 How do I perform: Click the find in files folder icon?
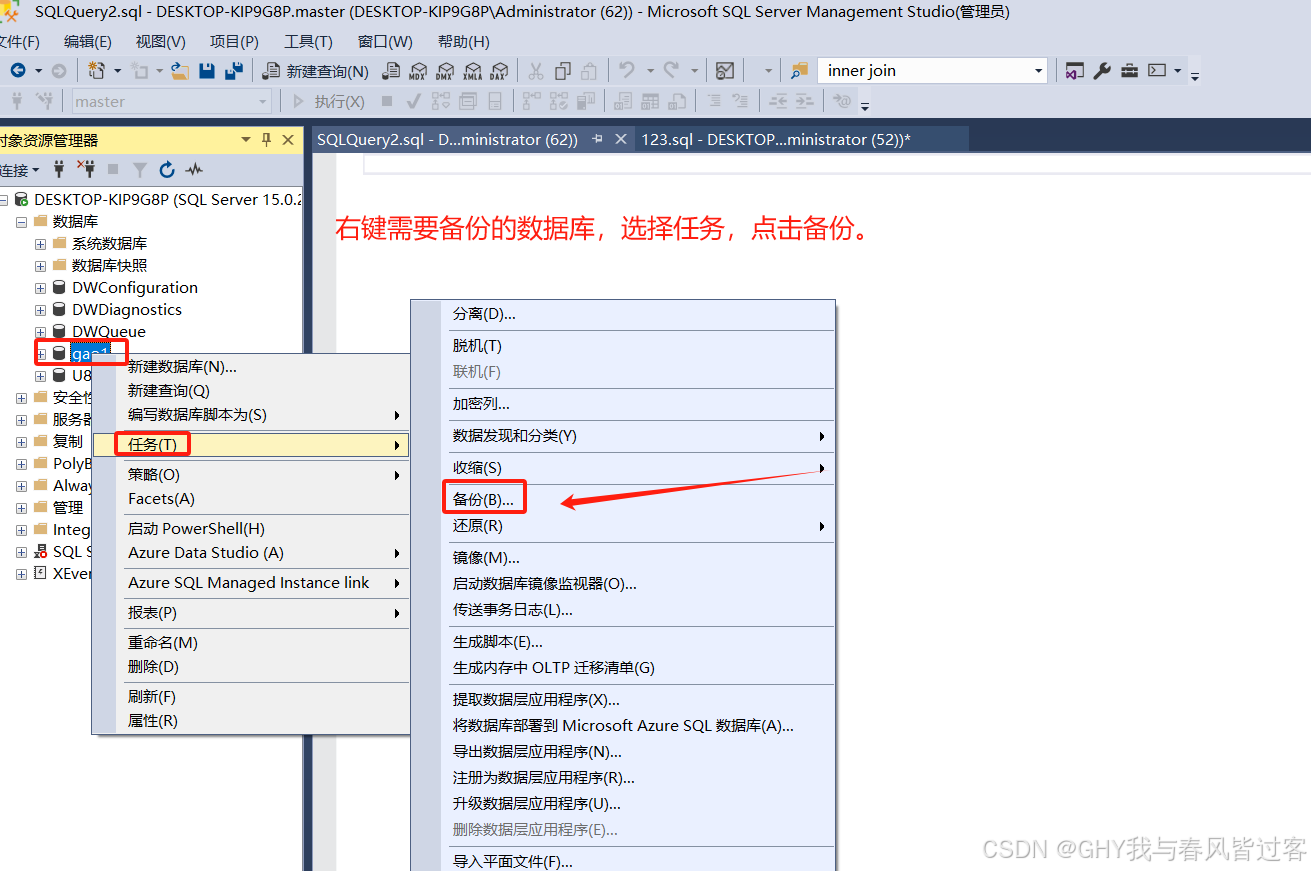799,71
